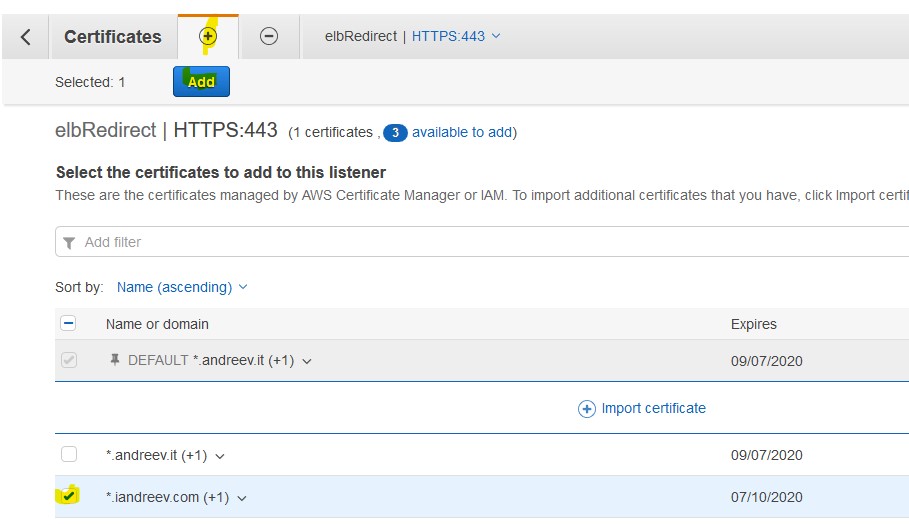Expand DEFAULT *.andreev.it (+1) details

pyautogui.click(x=307, y=361)
